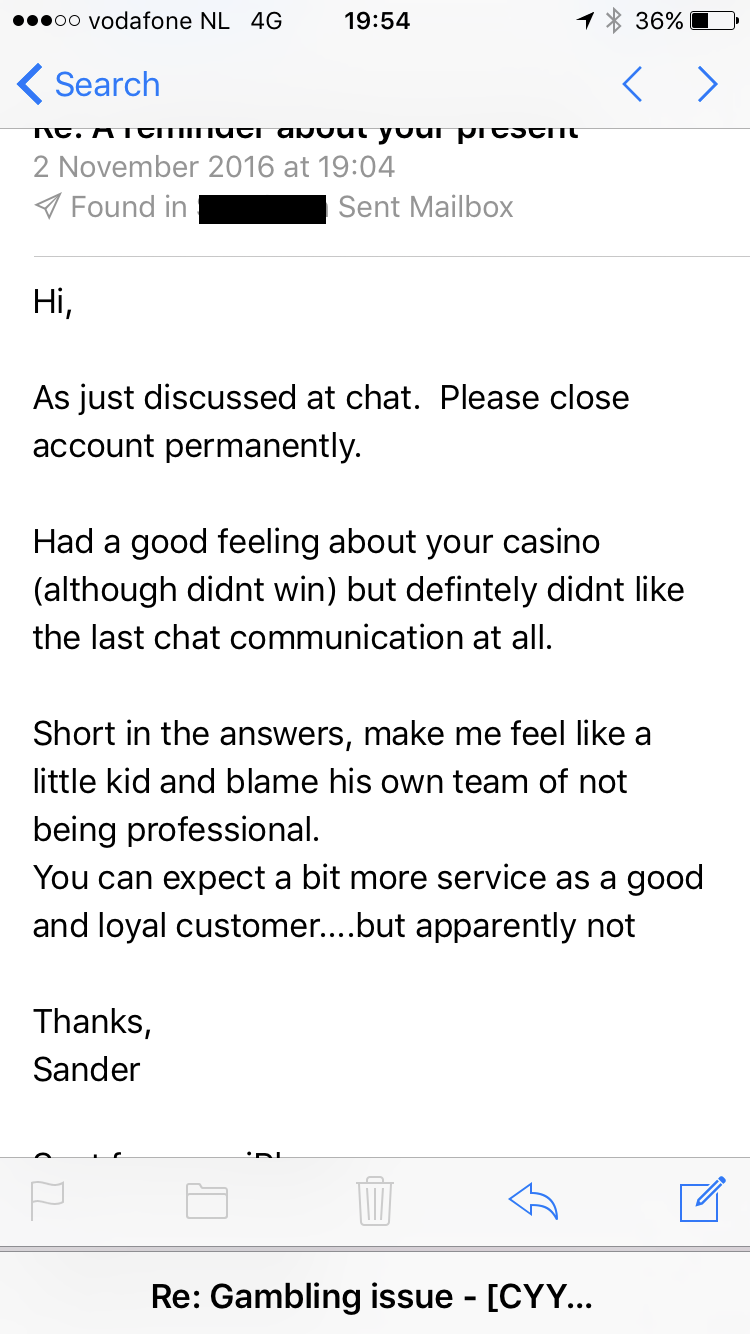Tap the email subject header line

(x=306, y=130)
